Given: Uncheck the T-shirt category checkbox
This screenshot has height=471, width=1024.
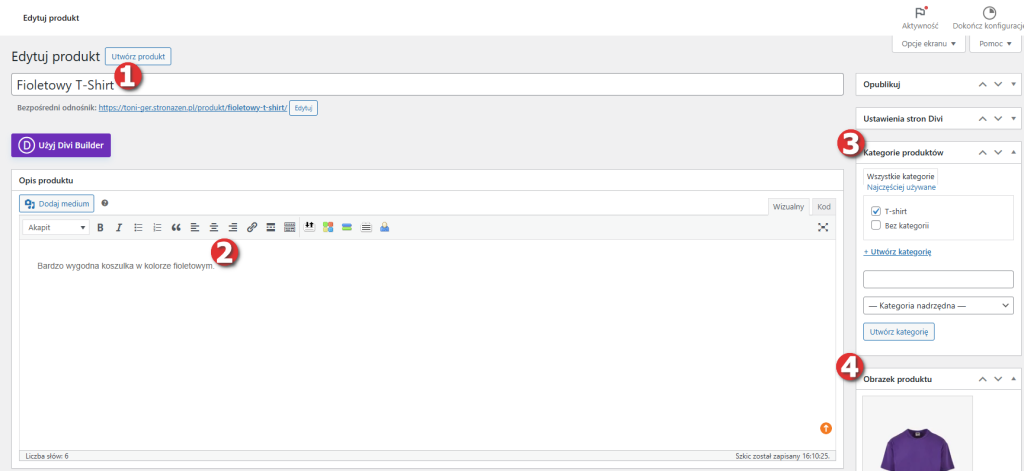Looking at the screenshot, I should [x=876, y=211].
